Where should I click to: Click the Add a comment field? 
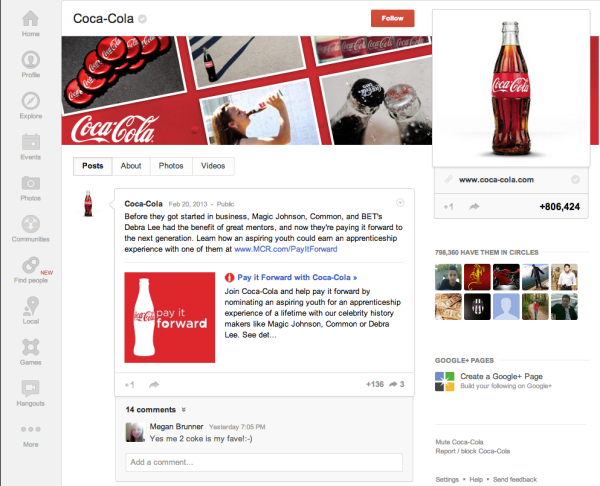(264, 462)
